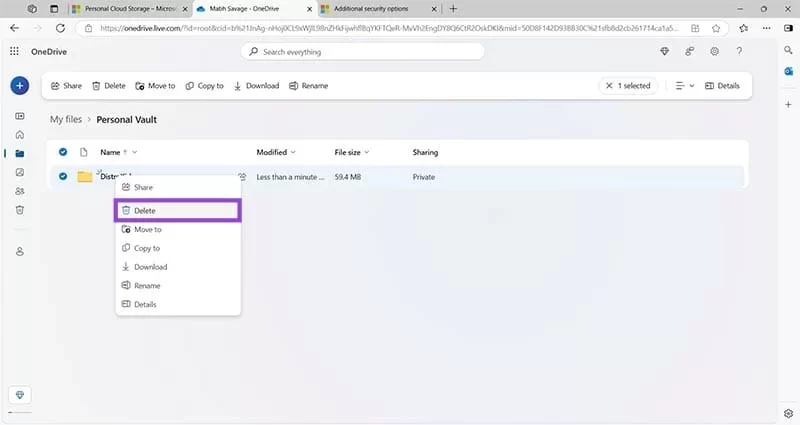
Task: Toggle the select all files checkbox
Action: (x=63, y=152)
